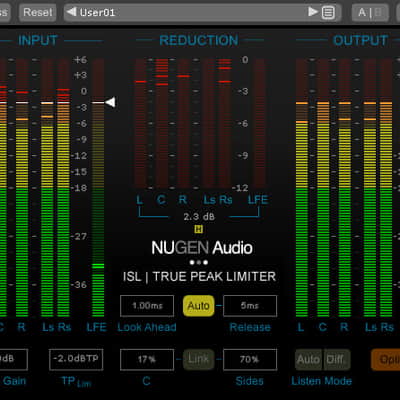Load the next preset with right arrow
Image resolution: width=400 pixels, height=400 pixels.
(x=313, y=12)
